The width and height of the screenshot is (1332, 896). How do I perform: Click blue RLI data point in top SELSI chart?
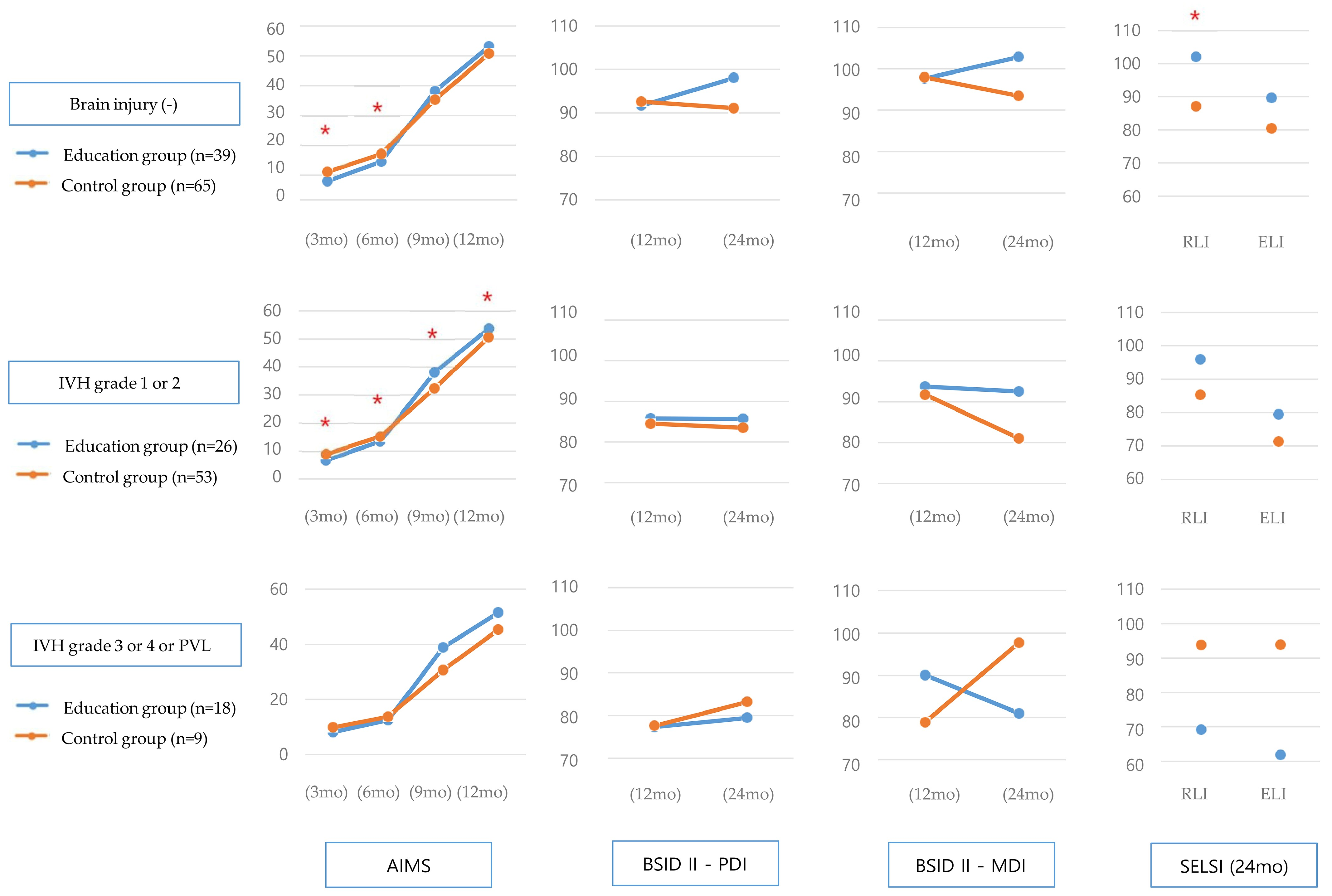click(x=1195, y=56)
